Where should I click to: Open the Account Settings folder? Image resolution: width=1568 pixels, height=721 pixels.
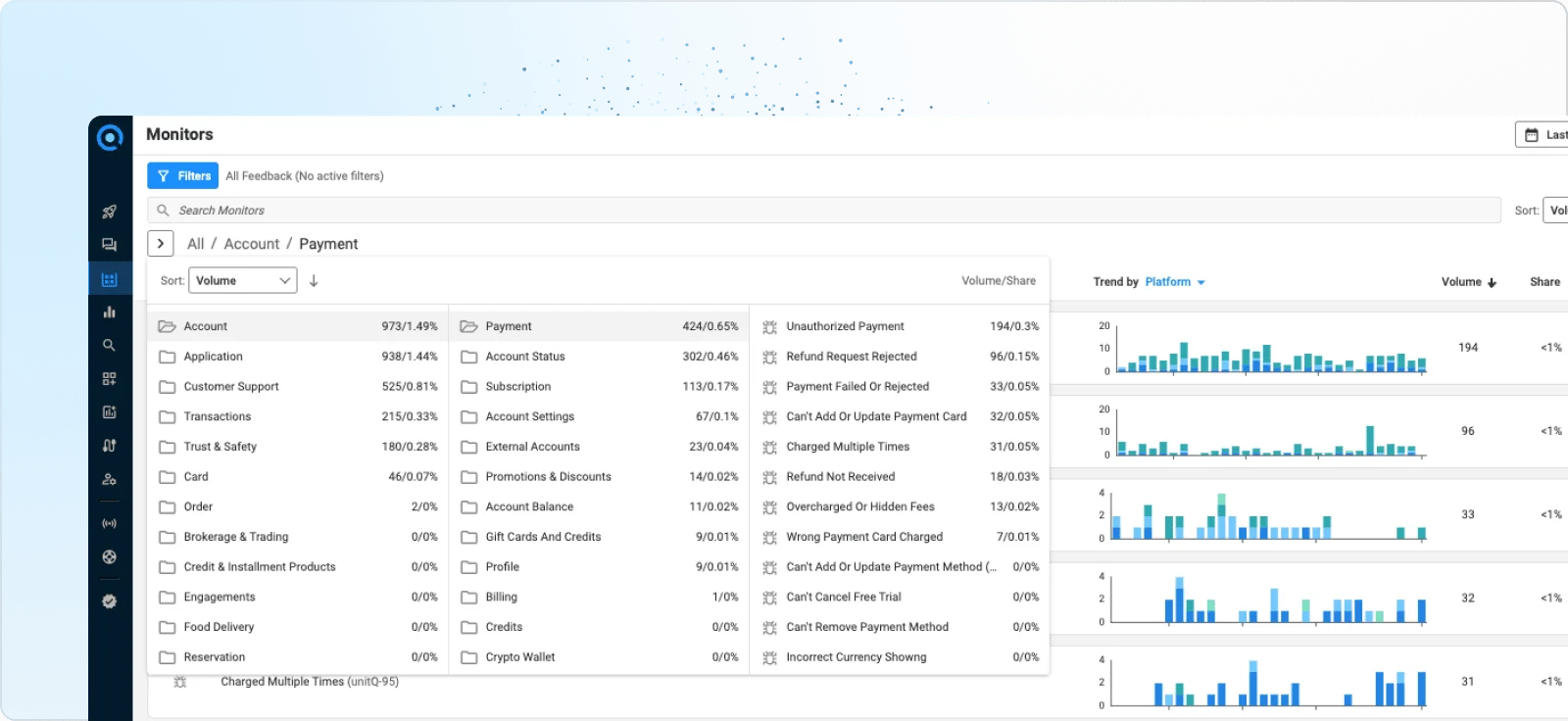point(599,416)
